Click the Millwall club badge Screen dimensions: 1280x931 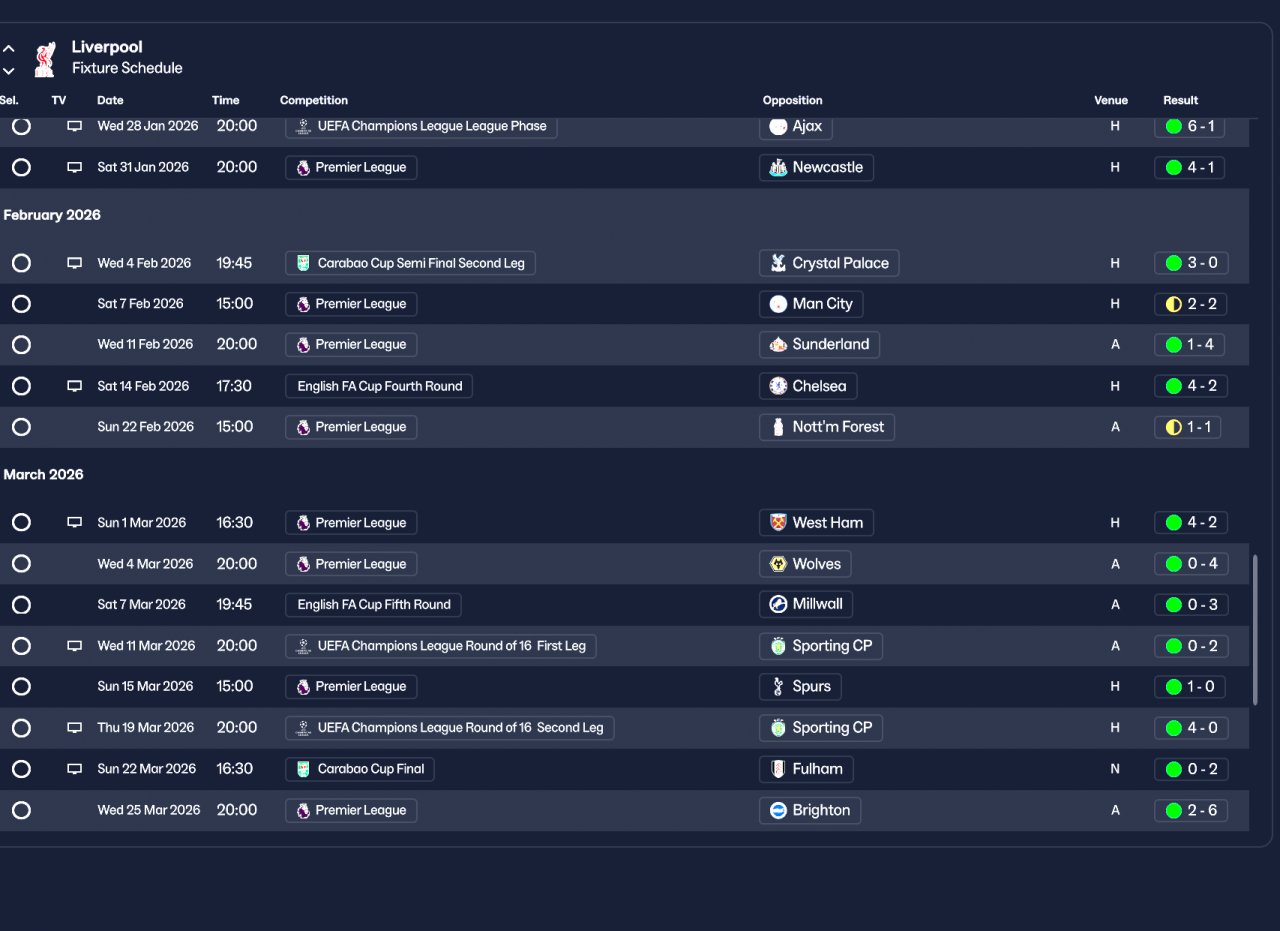pyautogui.click(x=778, y=604)
